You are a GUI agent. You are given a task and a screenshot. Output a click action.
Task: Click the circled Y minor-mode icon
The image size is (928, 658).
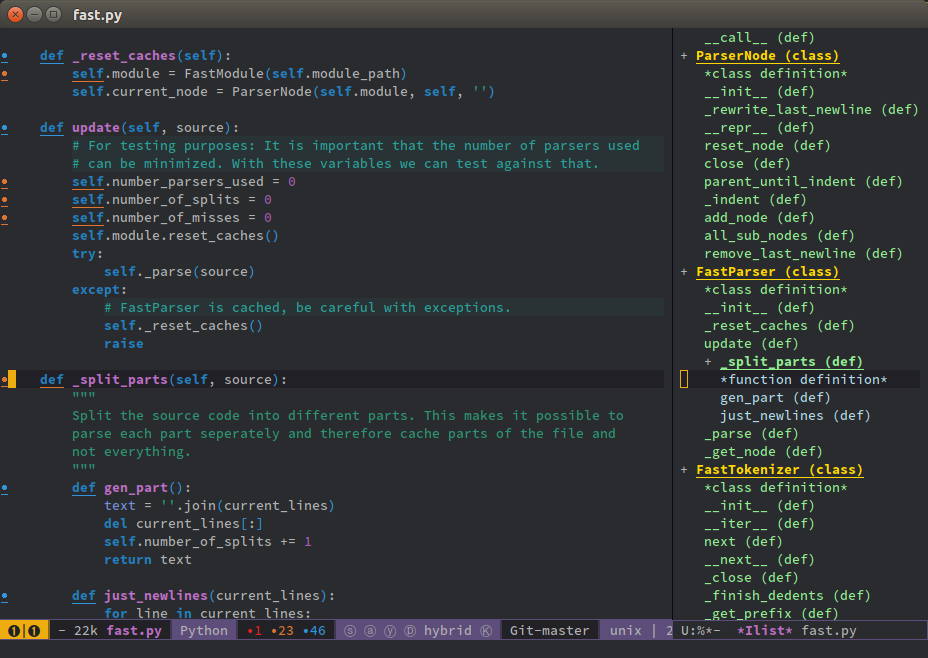tap(388, 630)
